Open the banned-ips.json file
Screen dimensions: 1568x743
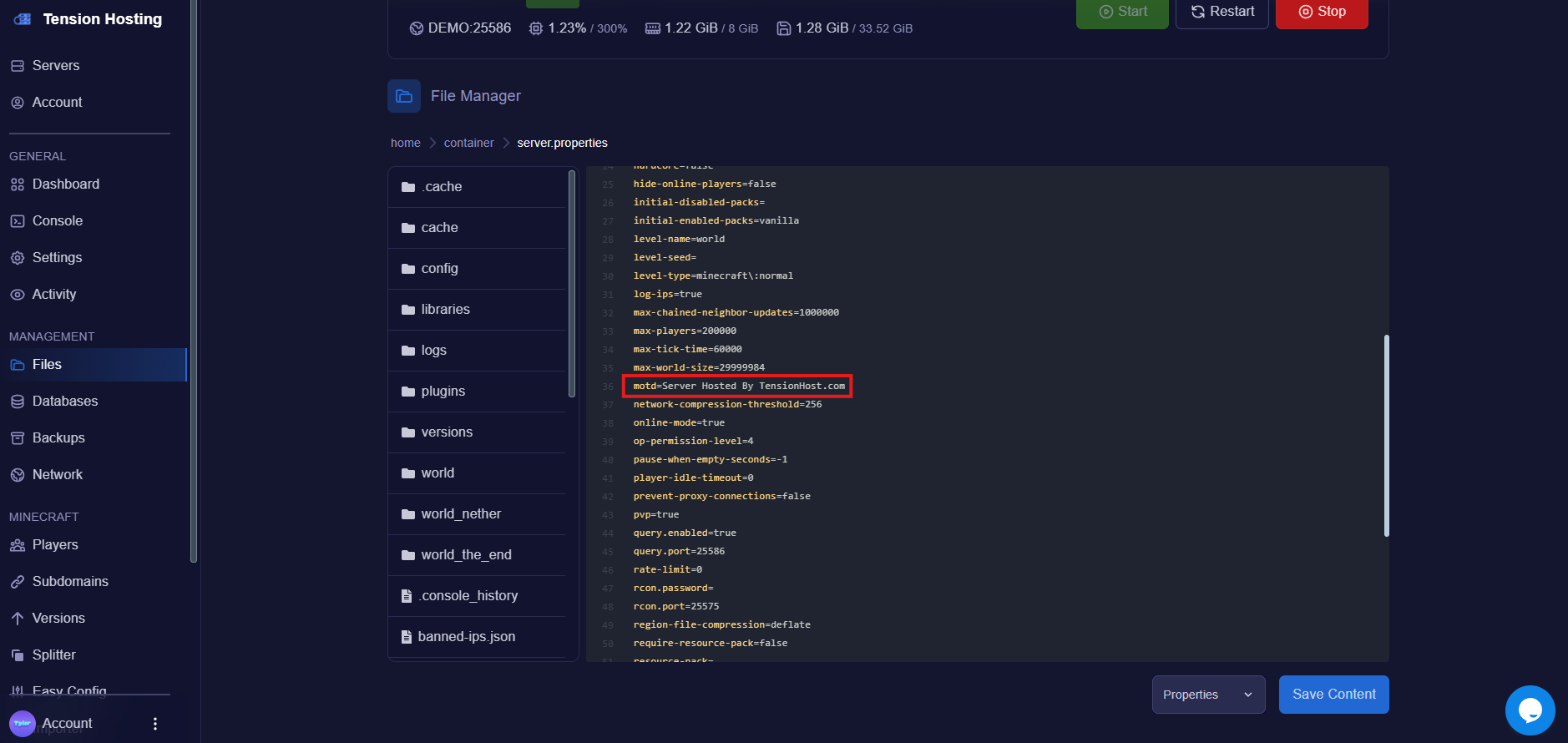(x=477, y=637)
